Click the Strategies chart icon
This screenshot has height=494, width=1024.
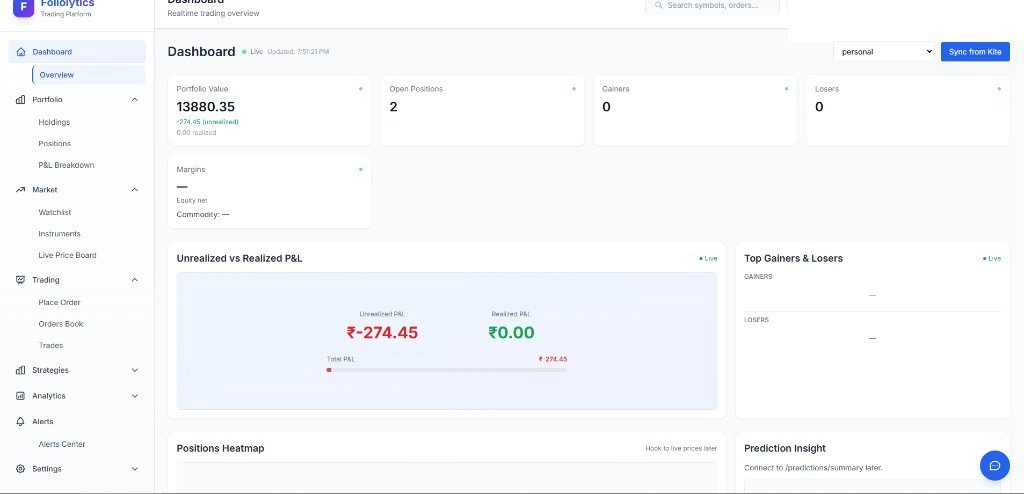click(x=20, y=370)
